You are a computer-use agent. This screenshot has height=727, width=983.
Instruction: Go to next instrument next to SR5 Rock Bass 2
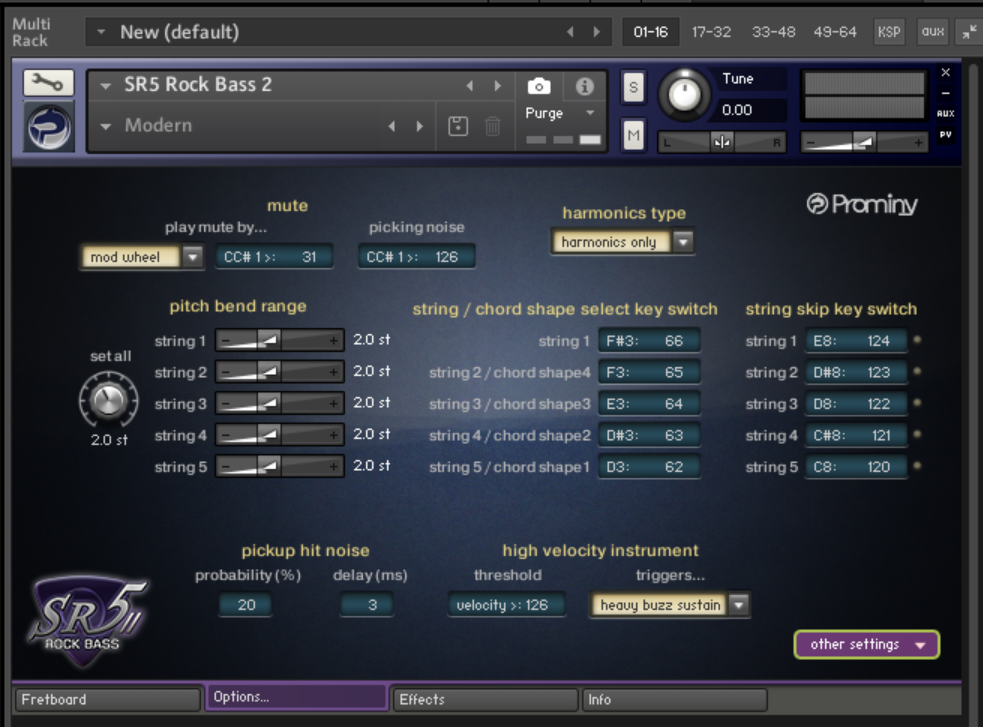[497, 85]
